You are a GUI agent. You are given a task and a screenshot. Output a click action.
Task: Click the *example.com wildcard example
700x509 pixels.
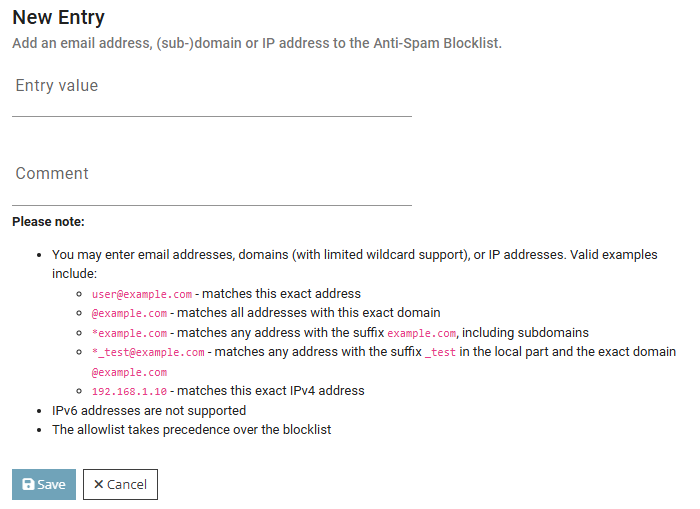(129, 333)
